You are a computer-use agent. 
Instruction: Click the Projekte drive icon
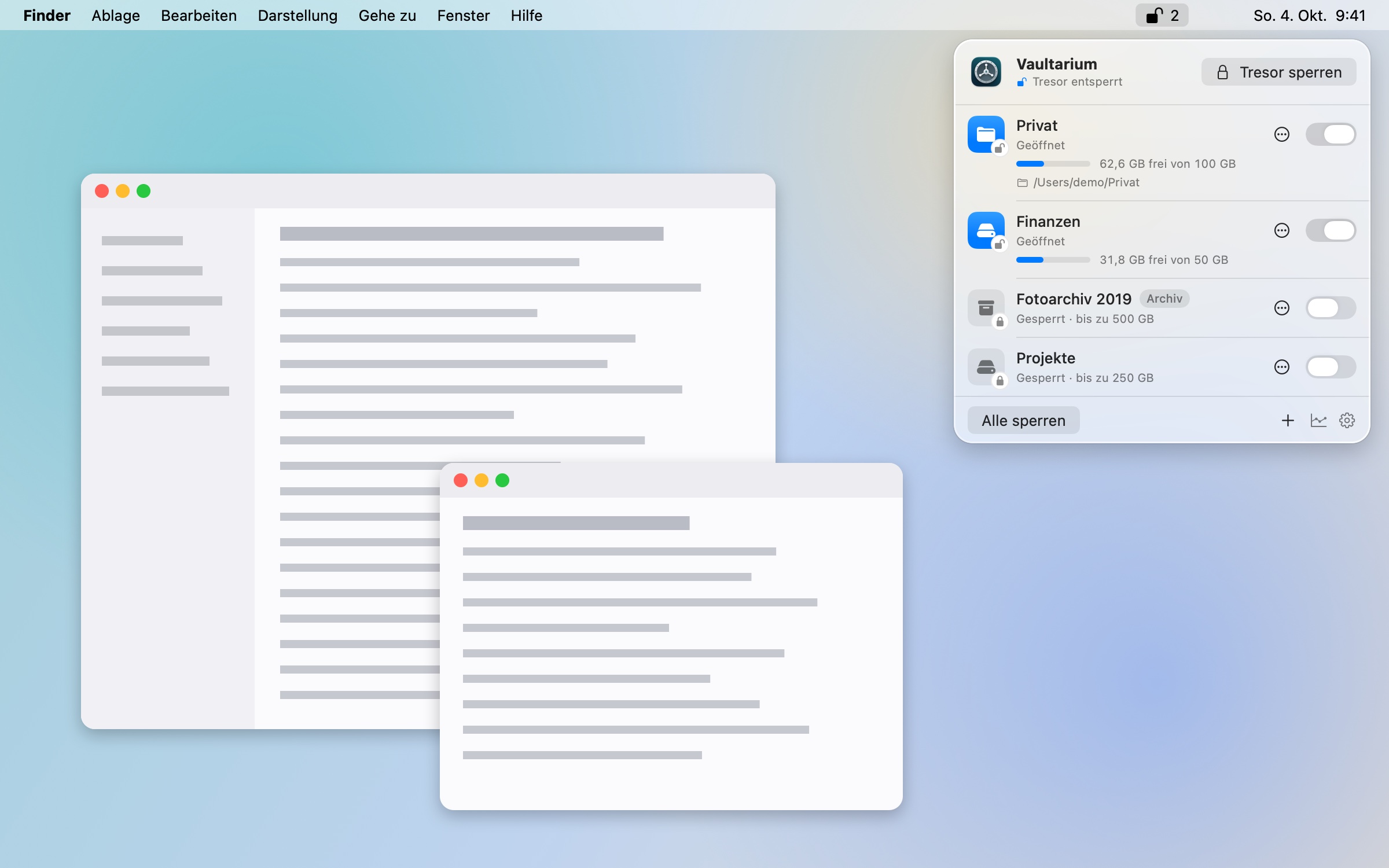(x=986, y=367)
